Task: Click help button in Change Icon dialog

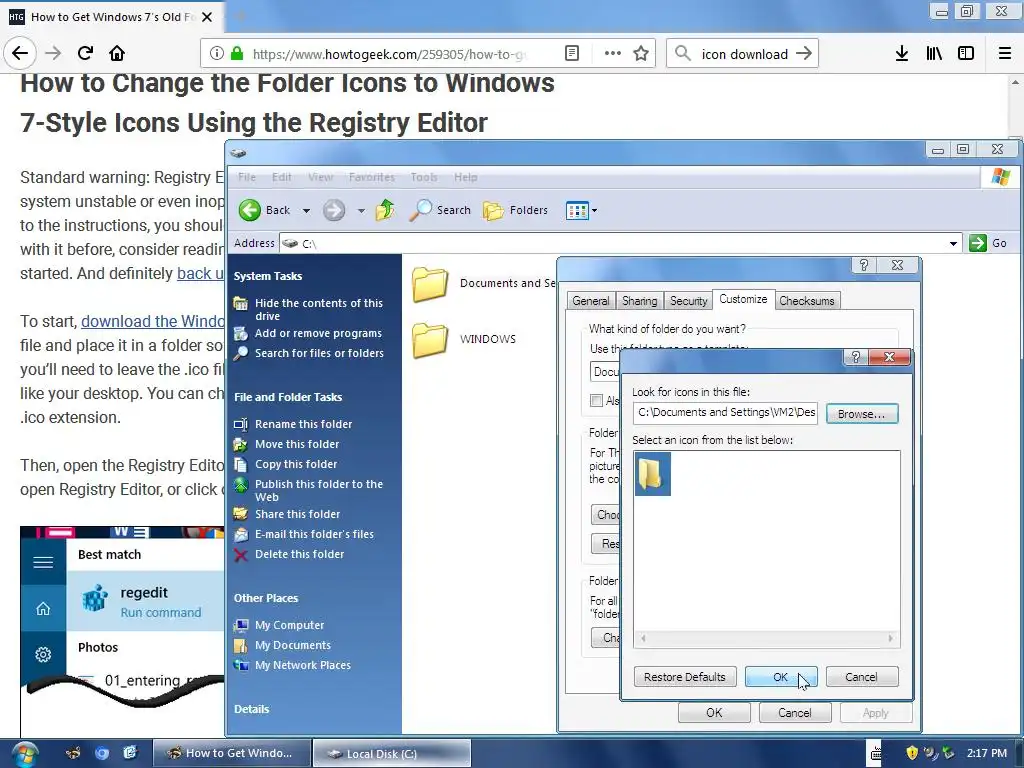Action: 855,357
